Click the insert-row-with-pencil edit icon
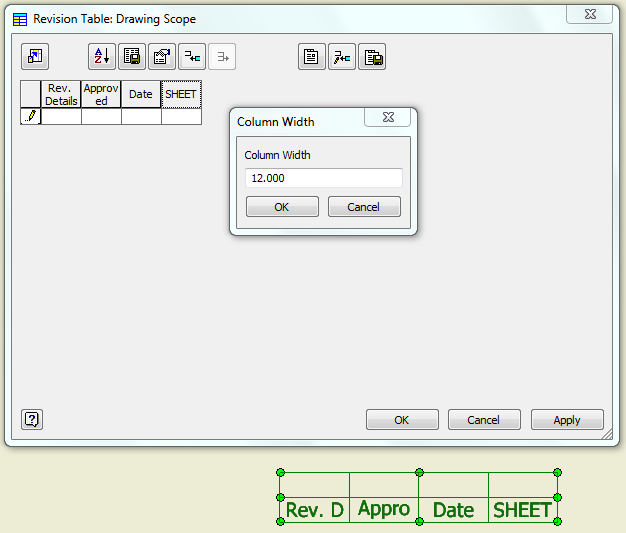Screen dimensions: 626x533 coord(342,56)
